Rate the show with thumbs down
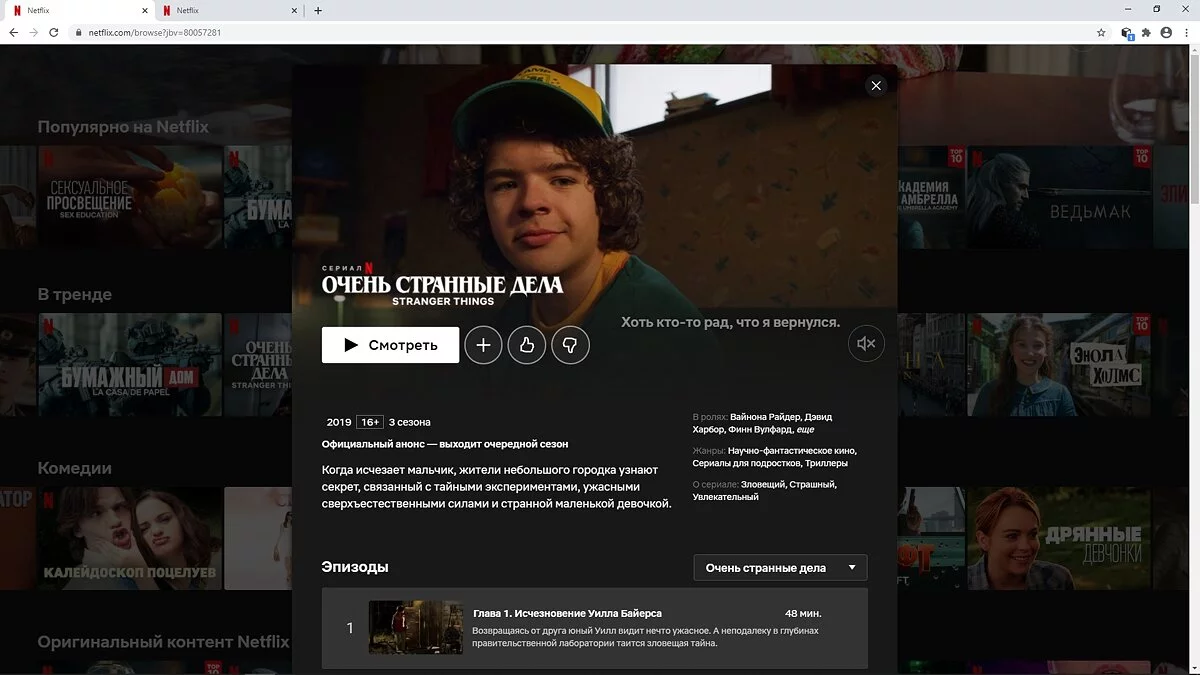 pos(571,345)
